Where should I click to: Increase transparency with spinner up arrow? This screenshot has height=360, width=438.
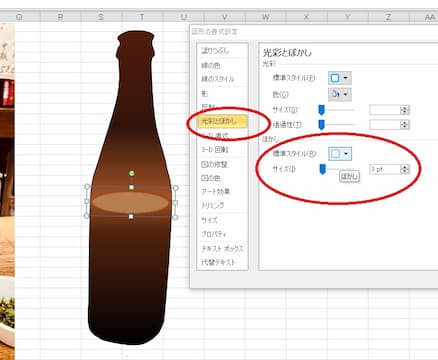(x=405, y=123)
